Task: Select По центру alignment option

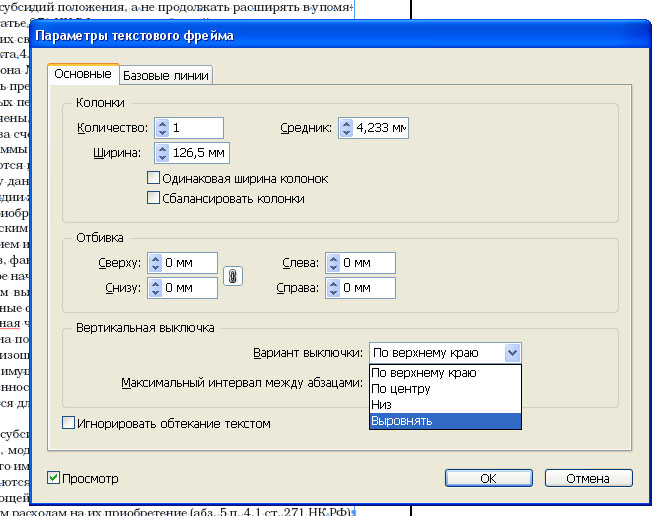Action: click(445, 389)
